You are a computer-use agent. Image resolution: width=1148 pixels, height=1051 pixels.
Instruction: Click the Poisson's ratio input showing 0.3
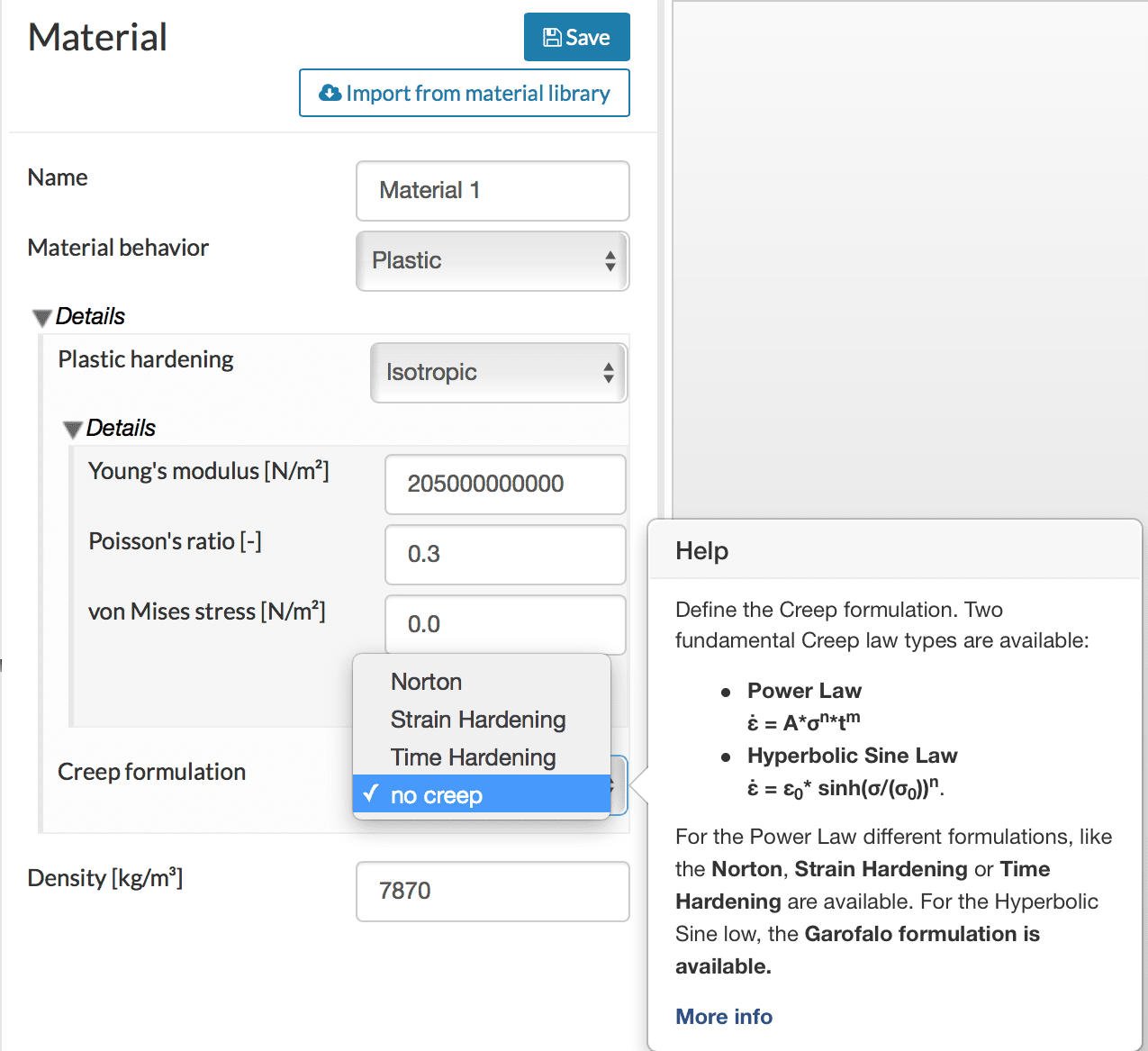point(504,555)
